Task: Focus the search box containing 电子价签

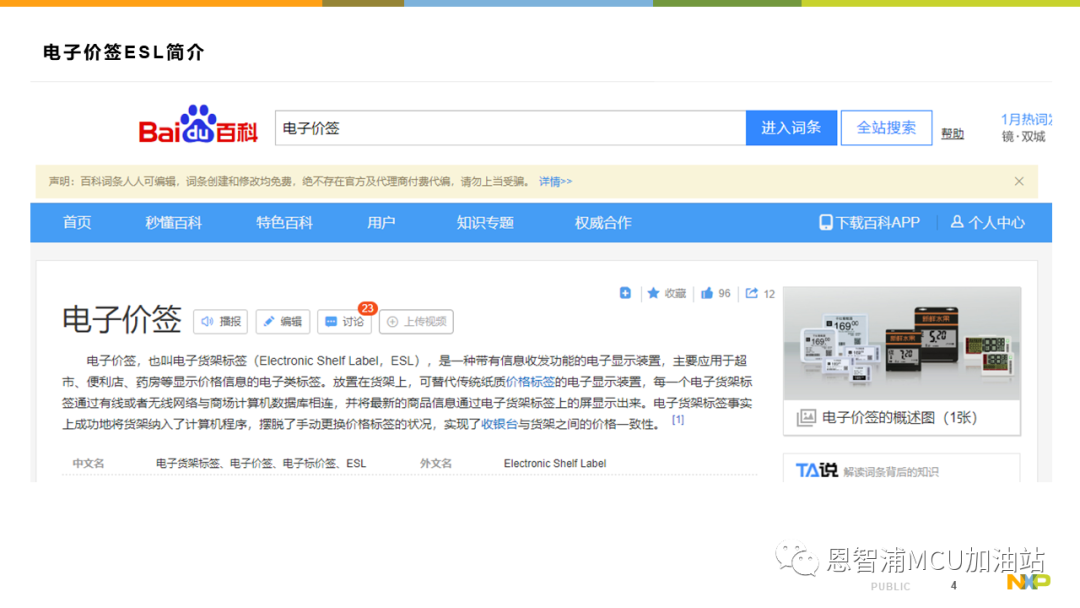Action: (x=510, y=128)
